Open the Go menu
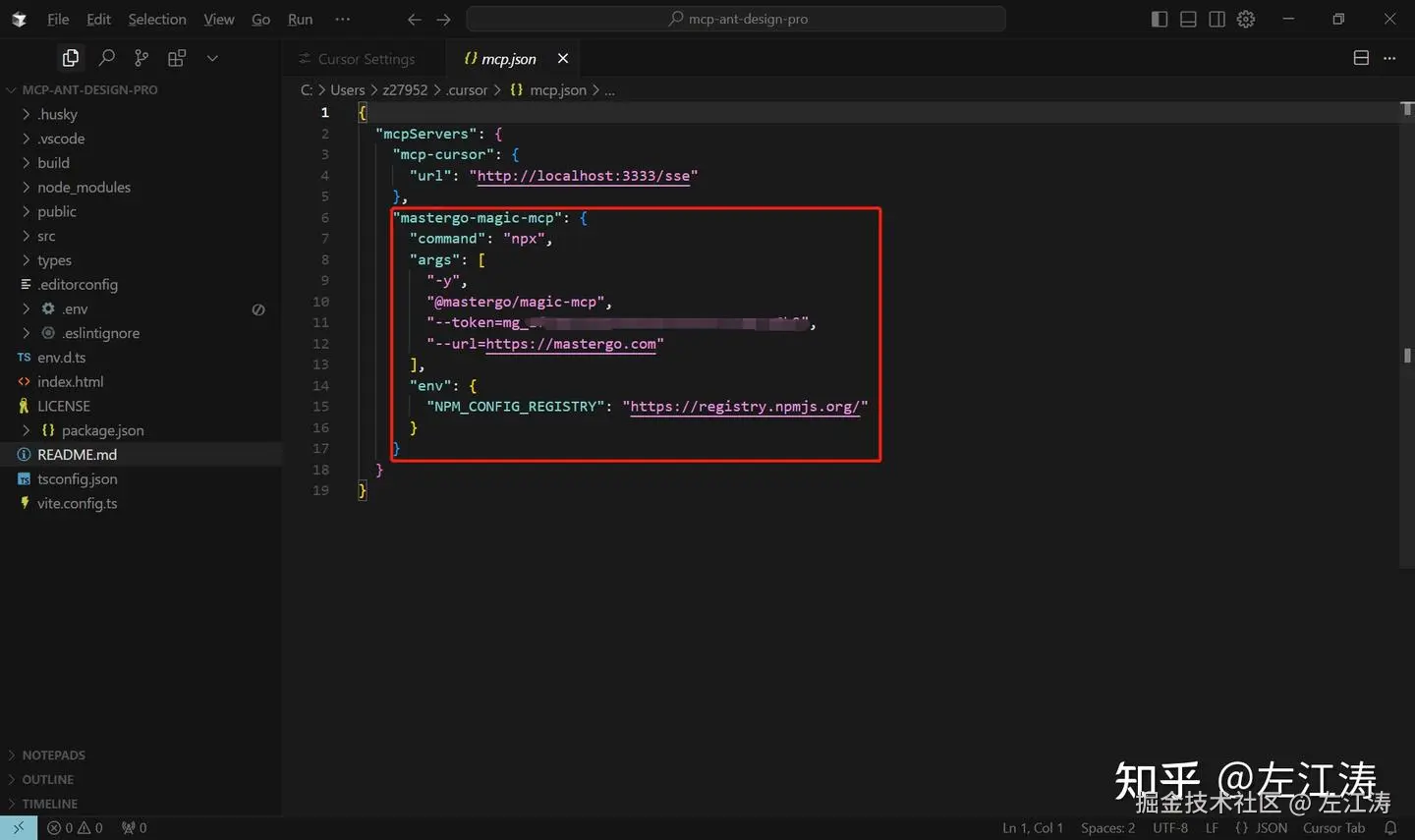 260,19
